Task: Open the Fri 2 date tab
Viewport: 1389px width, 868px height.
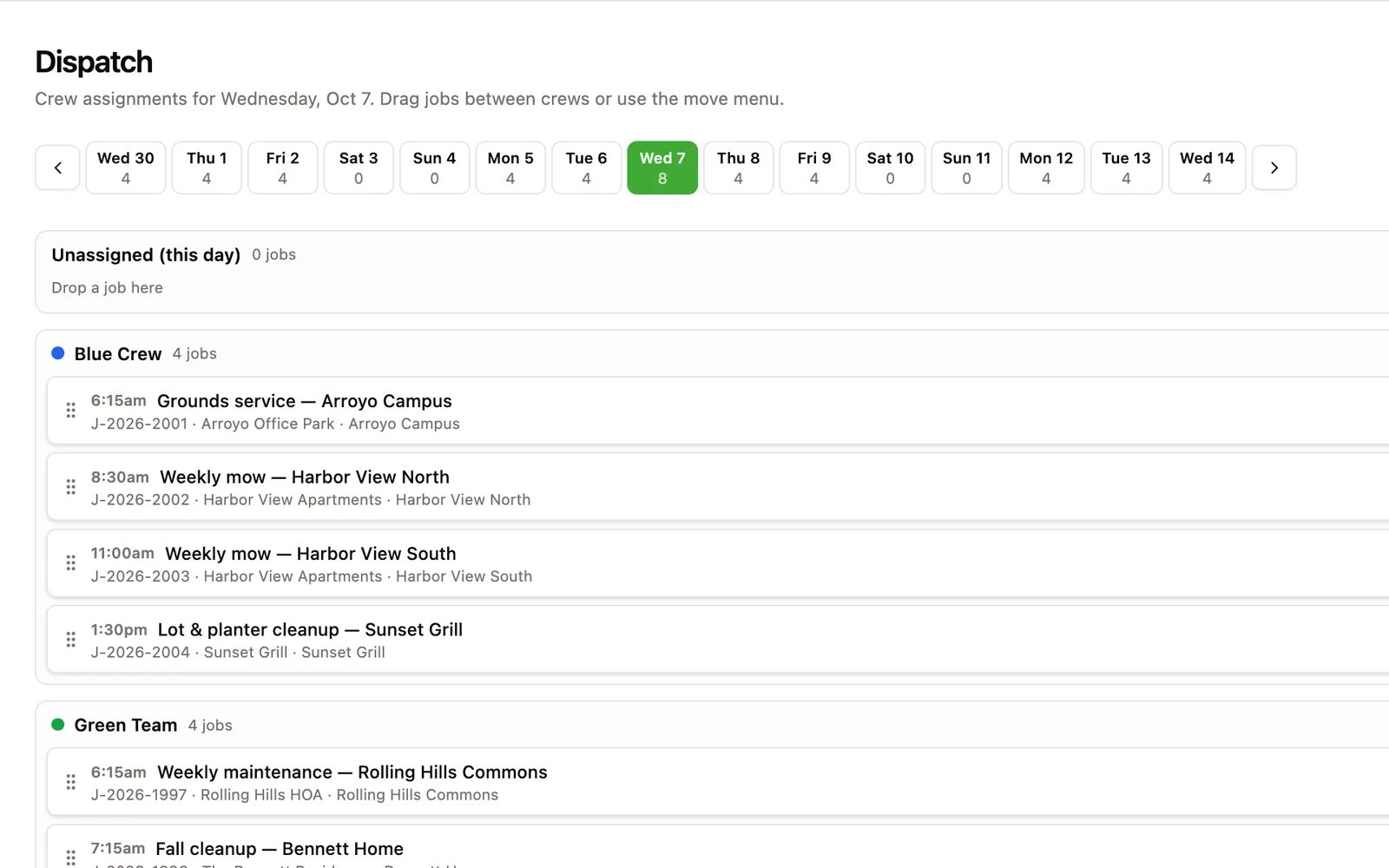Action: coord(282,168)
